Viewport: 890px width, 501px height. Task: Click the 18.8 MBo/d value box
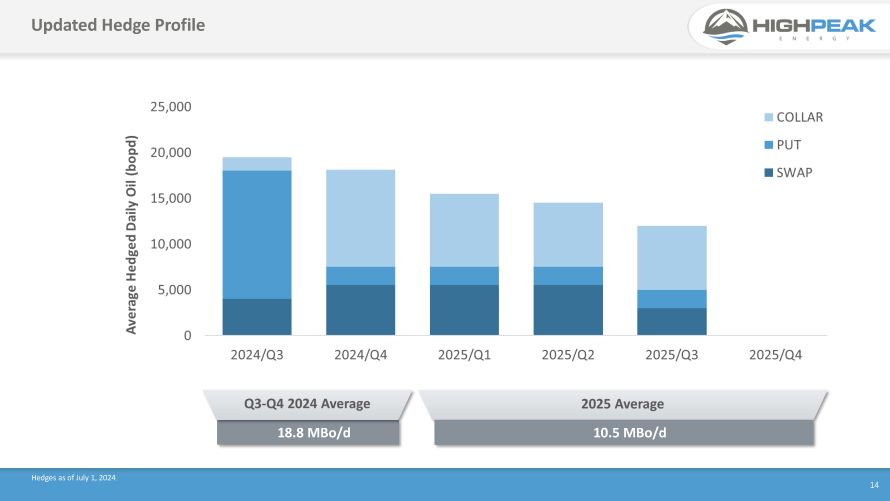click(x=308, y=432)
